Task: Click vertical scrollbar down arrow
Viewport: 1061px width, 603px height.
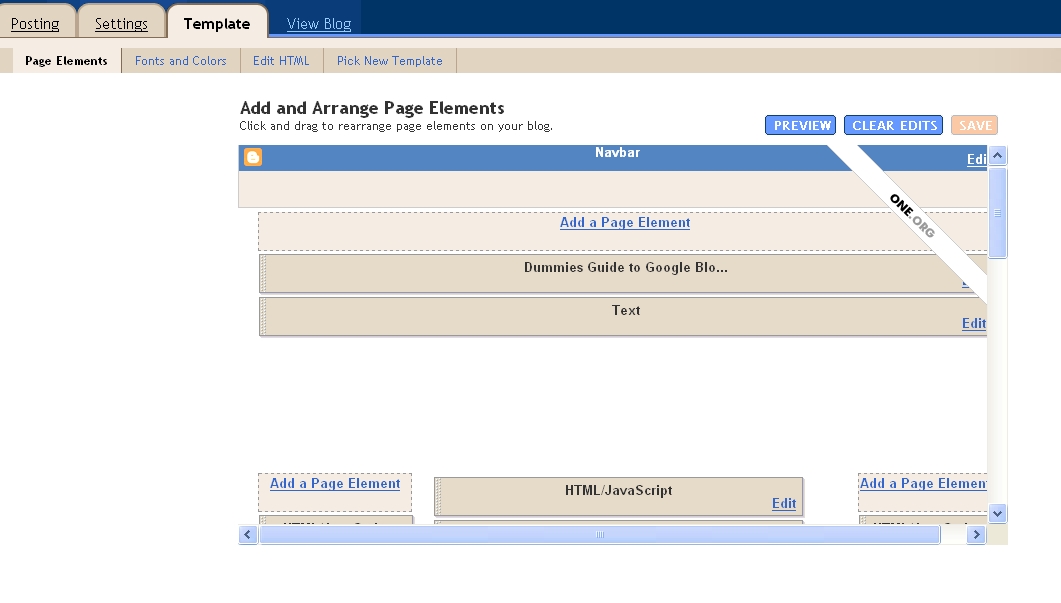Action: point(997,514)
